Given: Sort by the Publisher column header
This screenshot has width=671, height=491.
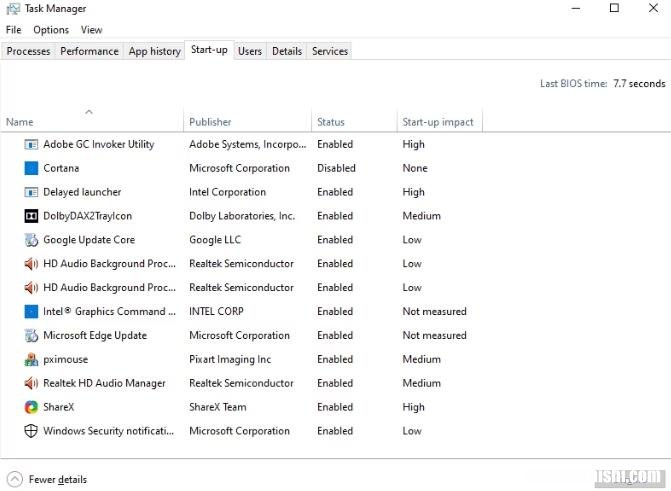Looking at the screenshot, I should click(x=247, y=122).
